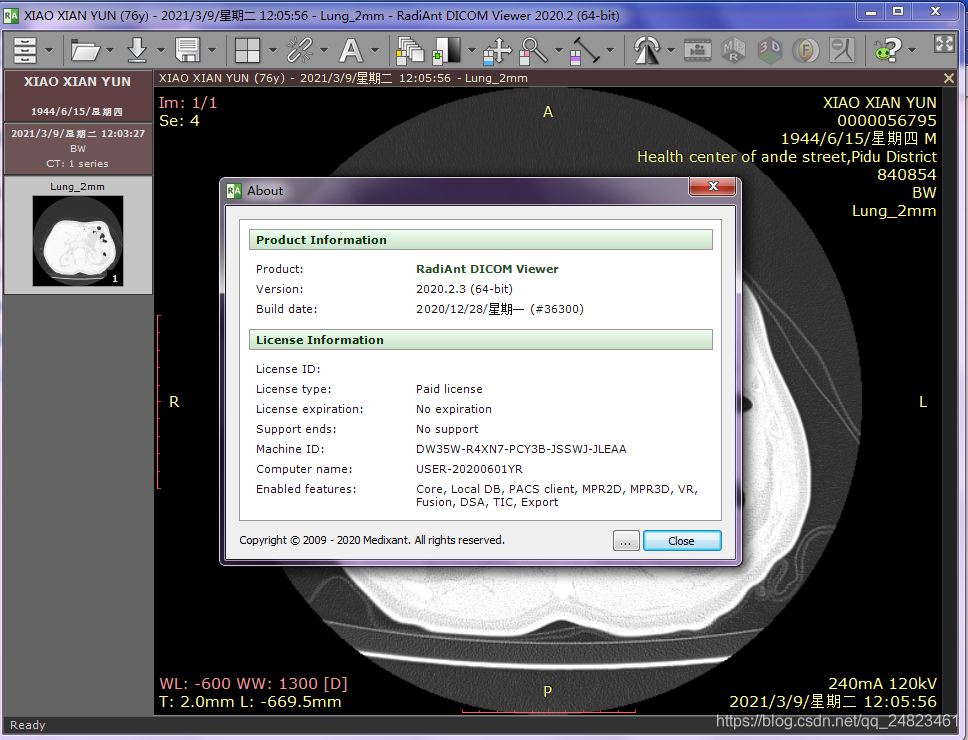This screenshot has width=968, height=740.
Task: Click computer name USER-20200601YR
Action: pyautogui.click(x=469, y=469)
